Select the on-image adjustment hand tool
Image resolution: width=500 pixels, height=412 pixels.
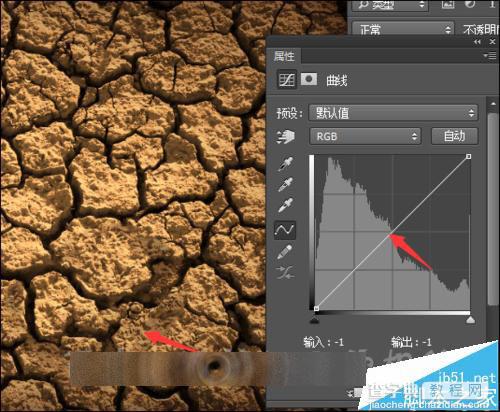click(286, 137)
